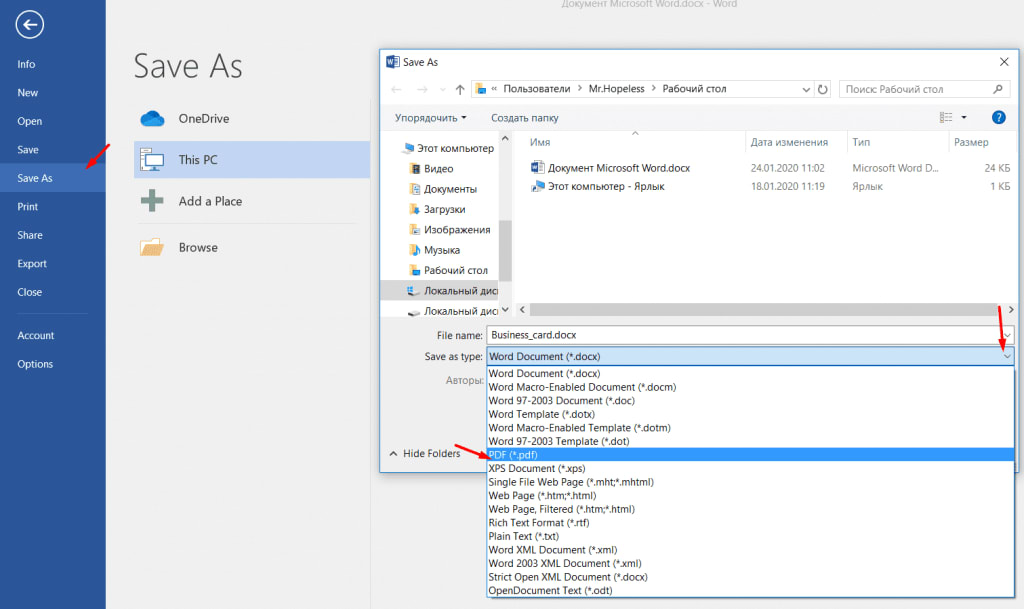The width and height of the screenshot is (1024, 609).
Task: Choose Save in the backstage menu
Action: coord(27,149)
